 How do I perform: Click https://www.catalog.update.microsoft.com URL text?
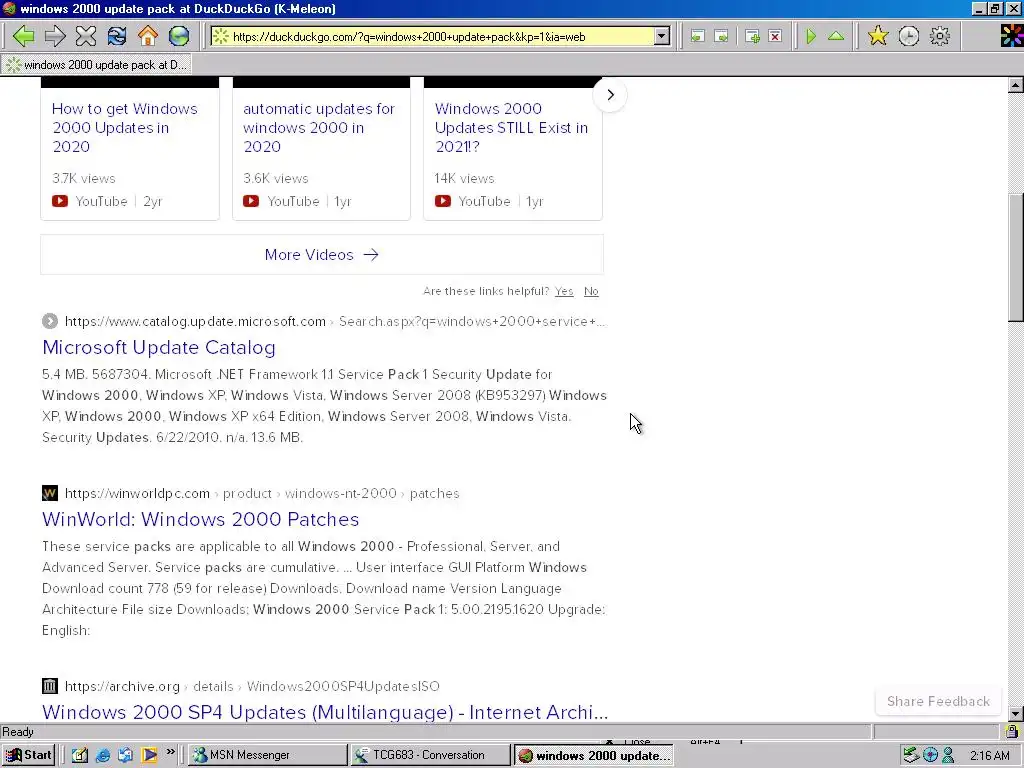point(195,321)
